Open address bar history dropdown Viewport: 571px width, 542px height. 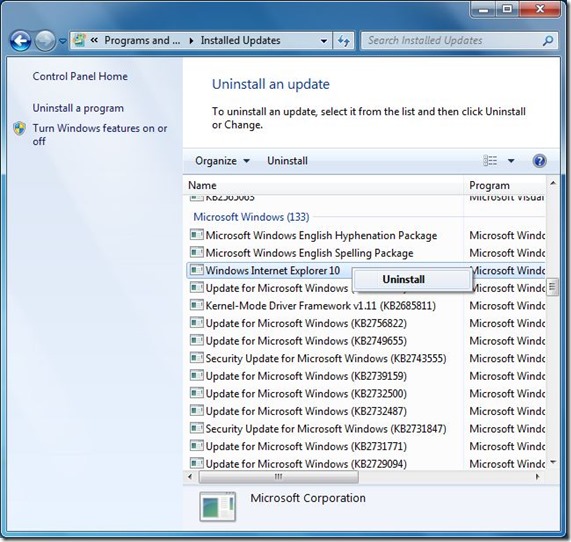point(324,41)
